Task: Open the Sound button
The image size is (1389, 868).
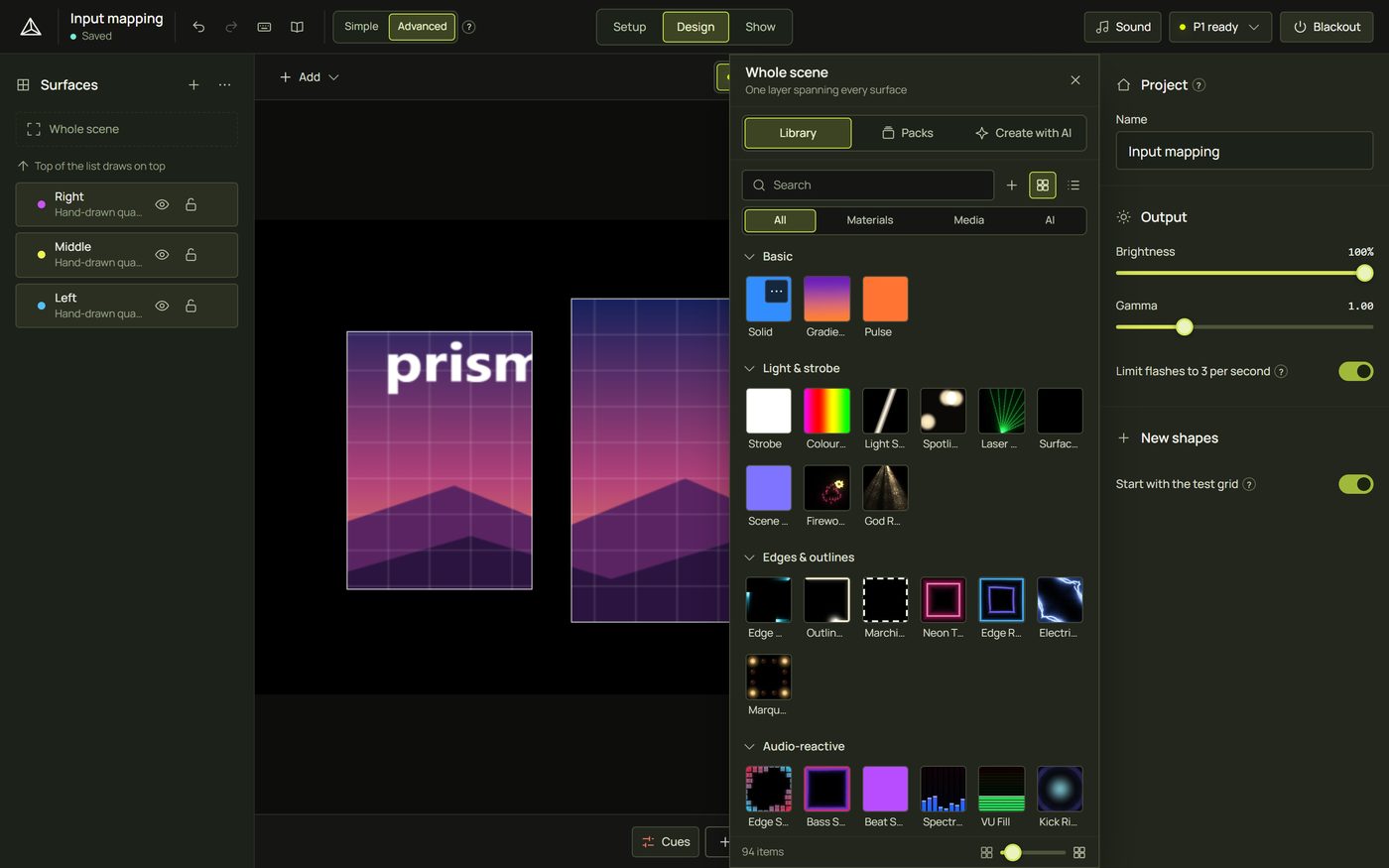Action: (x=1123, y=27)
